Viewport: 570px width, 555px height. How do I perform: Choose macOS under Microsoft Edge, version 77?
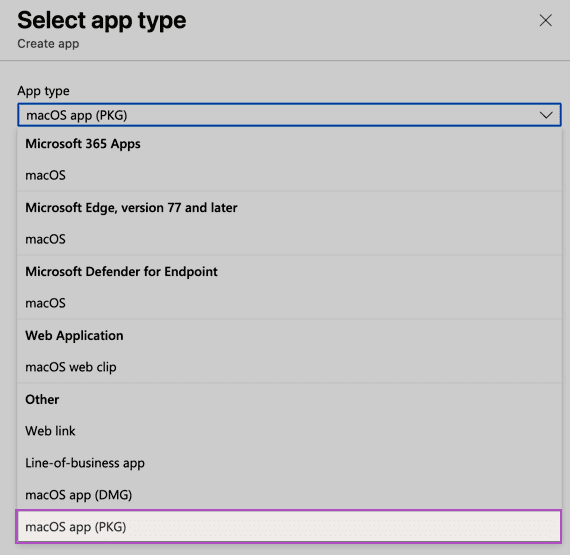[289, 239]
